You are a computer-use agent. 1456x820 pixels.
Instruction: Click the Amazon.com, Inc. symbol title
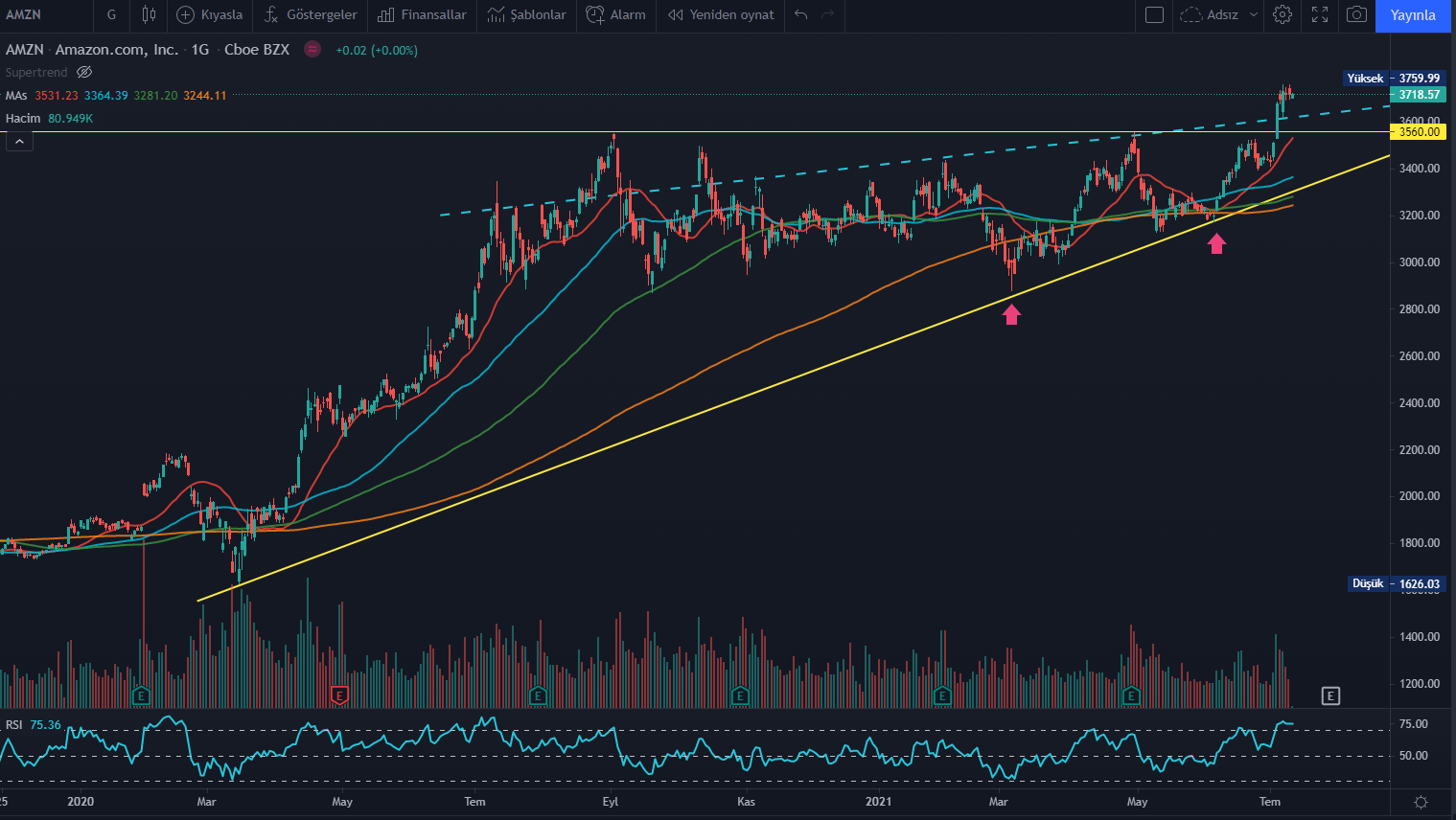(116, 49)
